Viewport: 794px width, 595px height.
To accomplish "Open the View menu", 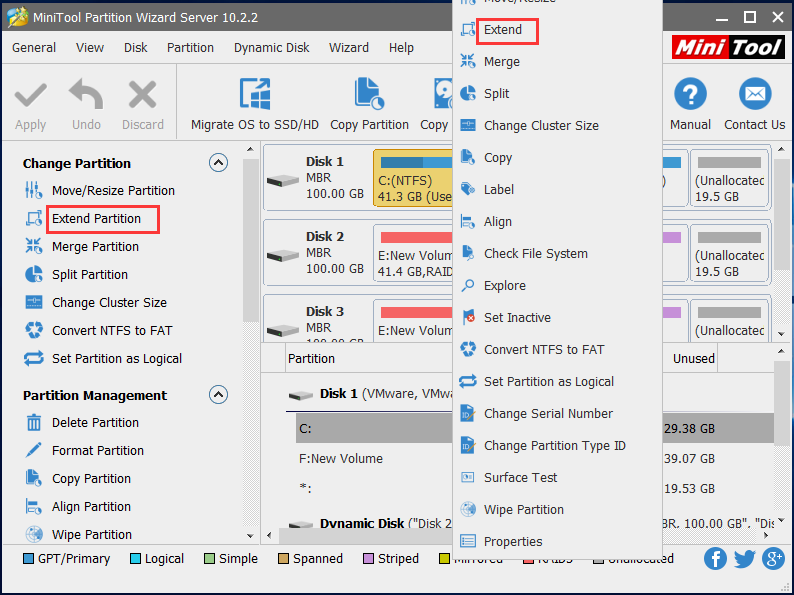I will pos(90,48).
